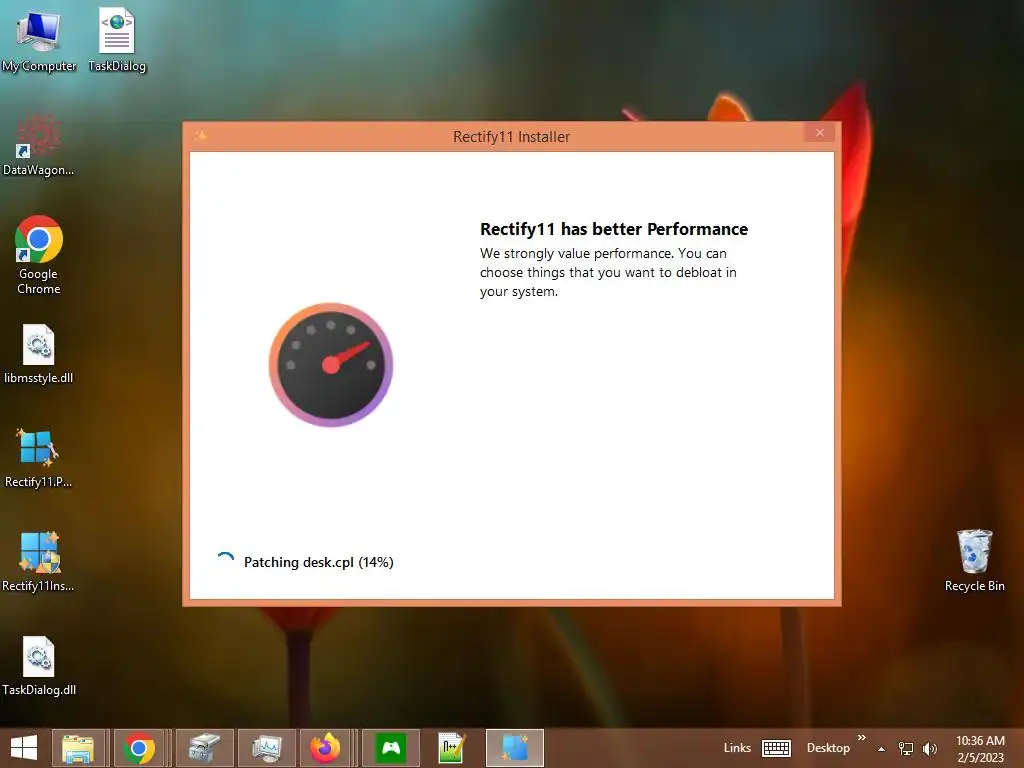Open the green game controller taskbar app
The height and width of the screenshot is (768, 1024).
click(x=391, y=748)
